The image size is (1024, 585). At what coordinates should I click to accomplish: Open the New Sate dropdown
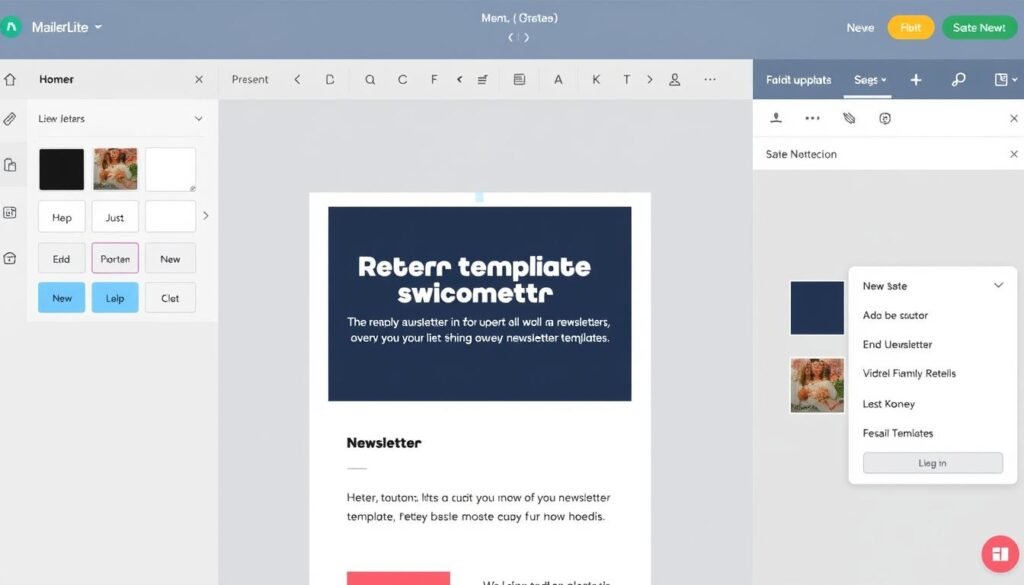(932, 285)
